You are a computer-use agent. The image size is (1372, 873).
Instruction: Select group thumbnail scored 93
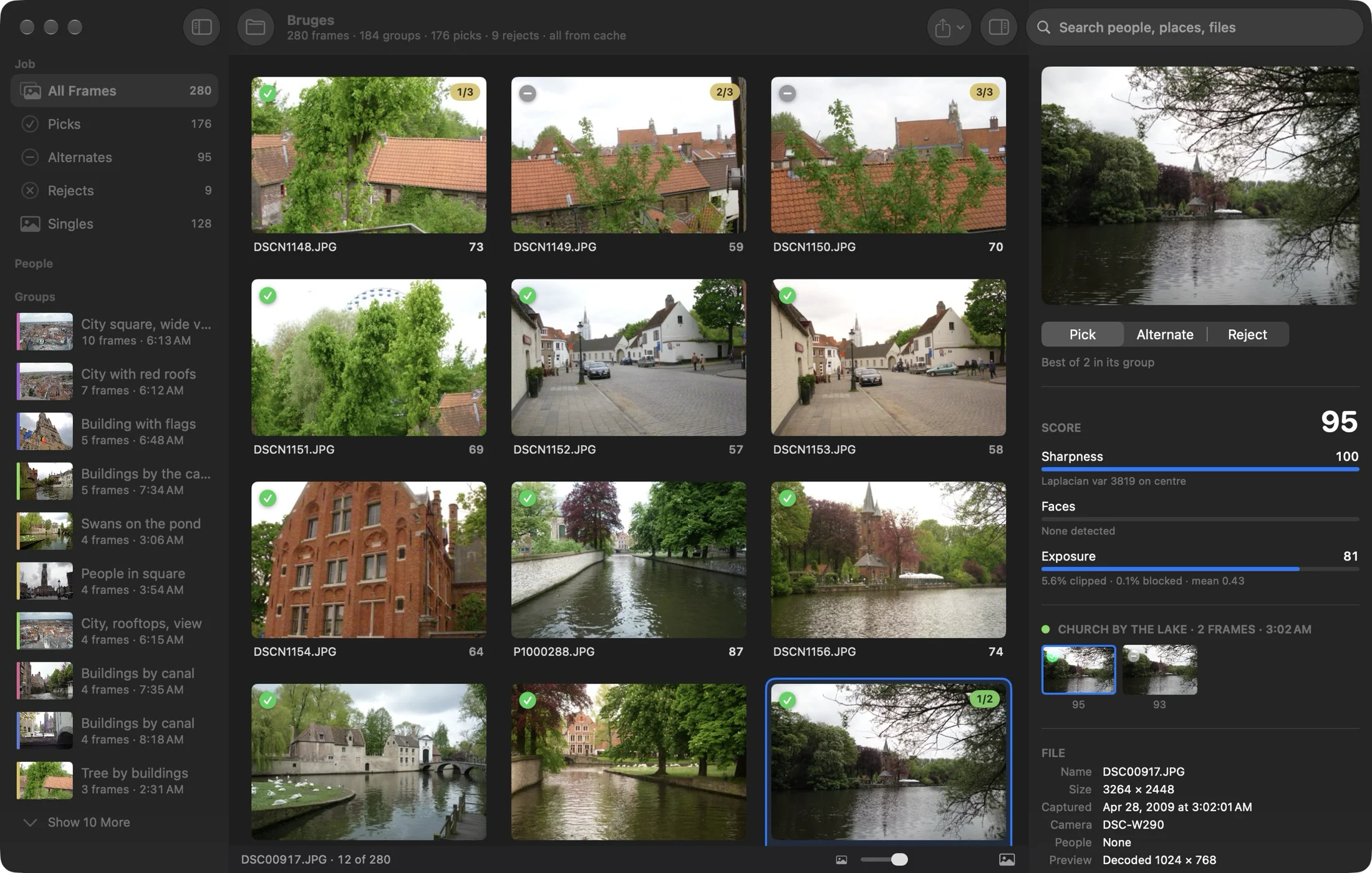tap(1159, 670)
